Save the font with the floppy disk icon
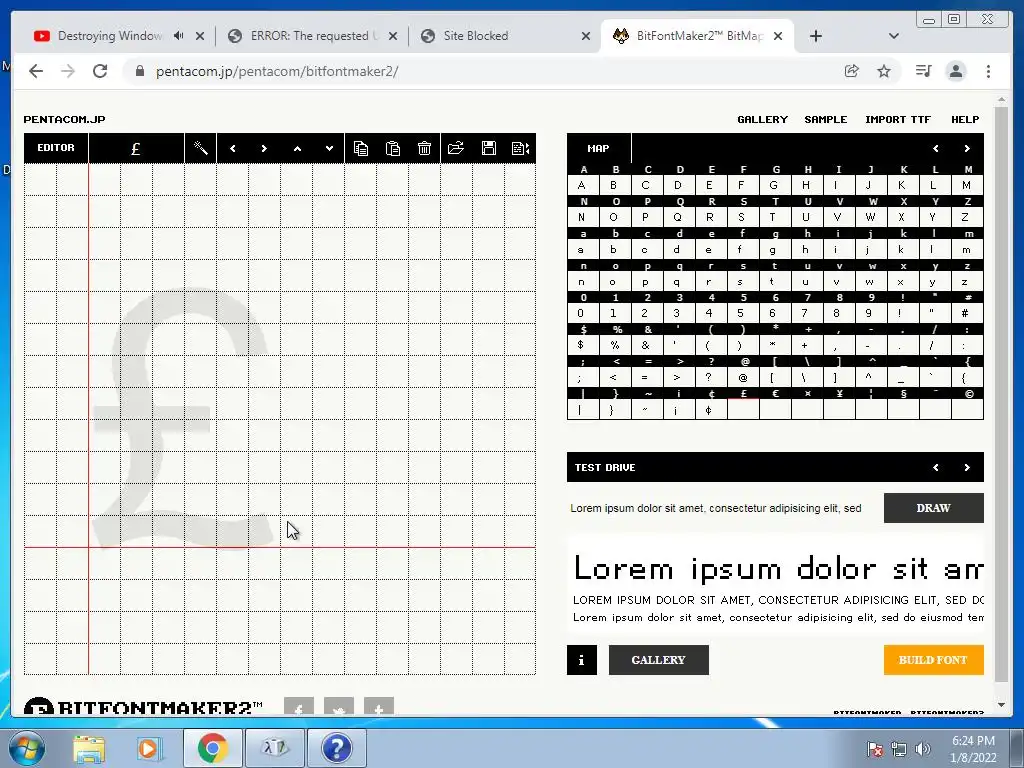The width and height of the screenshot is (1024, 768). coord(488,148)
